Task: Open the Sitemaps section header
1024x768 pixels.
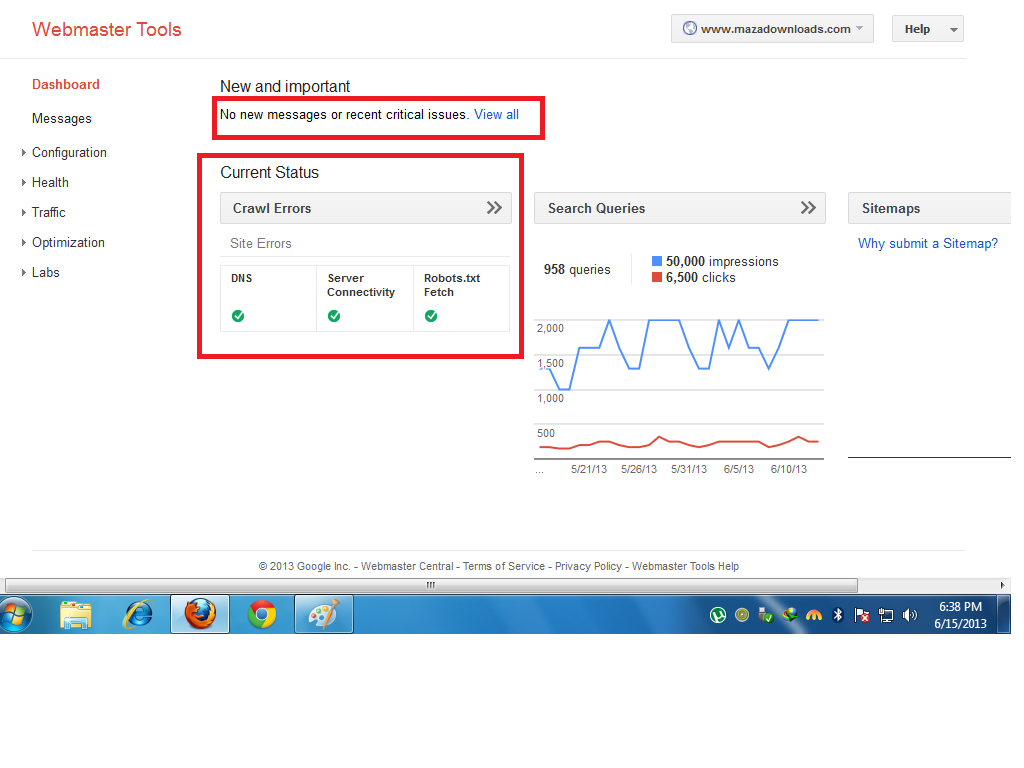Action: click(x=929, y=208)
